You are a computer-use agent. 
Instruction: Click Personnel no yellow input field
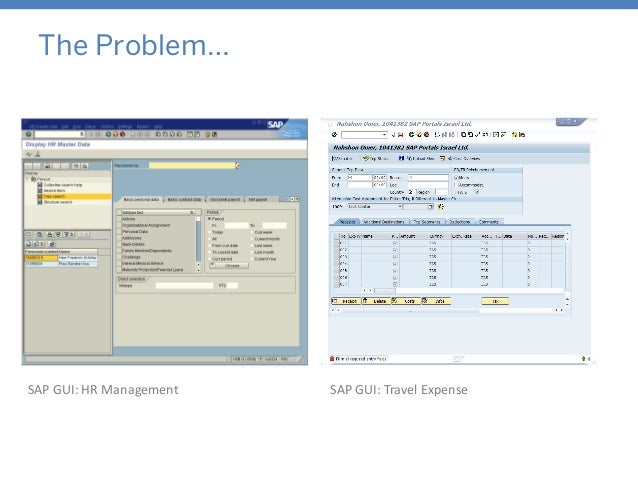coord(192,165)
